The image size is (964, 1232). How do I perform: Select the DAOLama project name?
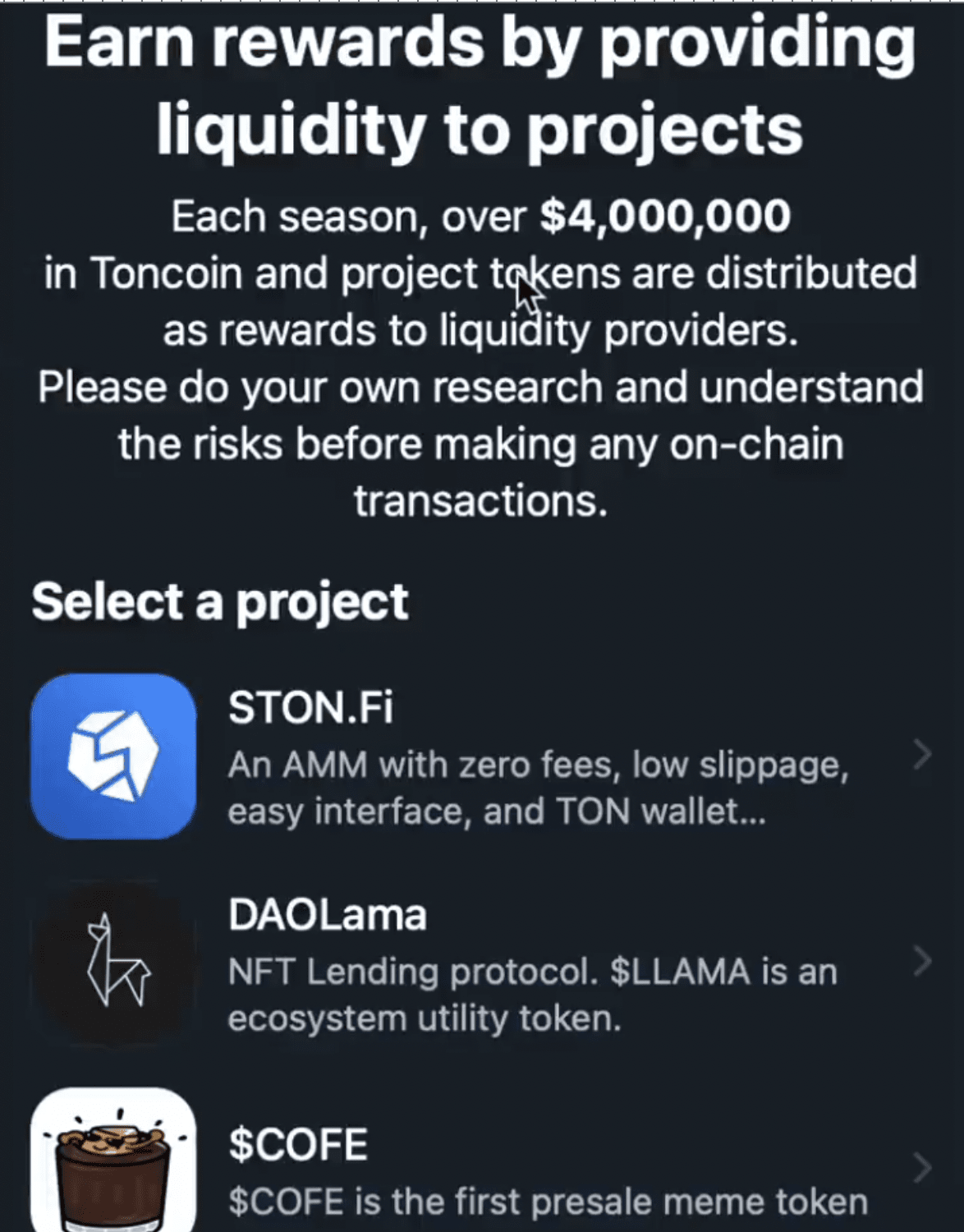327,914
